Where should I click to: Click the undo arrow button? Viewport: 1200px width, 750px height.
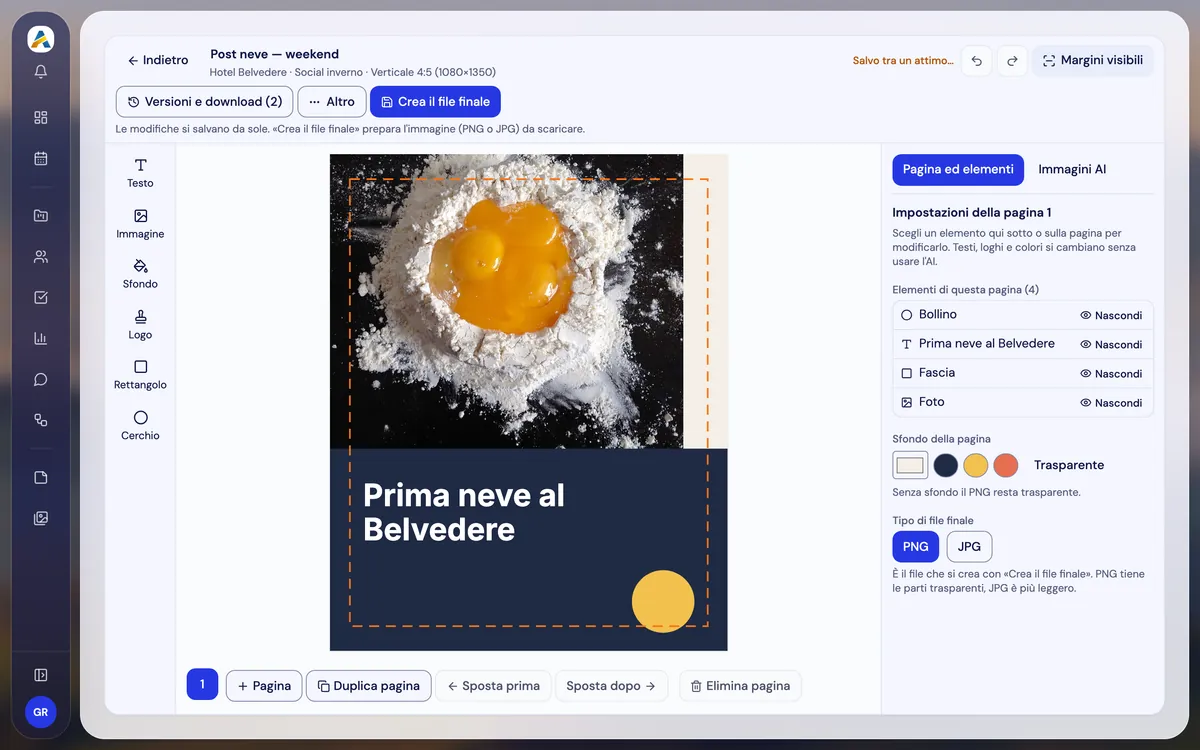[x=977, y=61]
